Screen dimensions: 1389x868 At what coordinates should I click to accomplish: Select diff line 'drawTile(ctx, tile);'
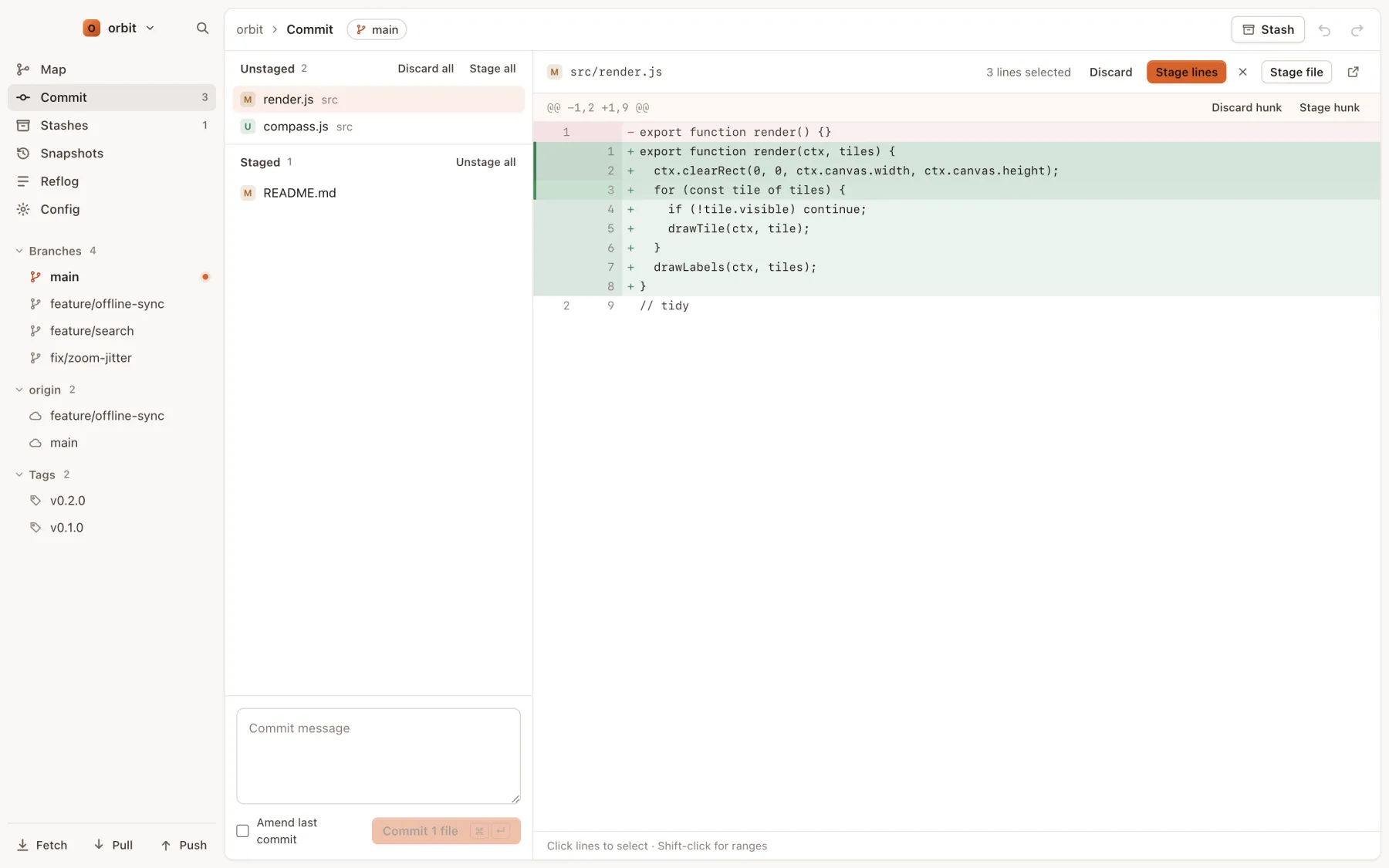[x=957, y=228]
